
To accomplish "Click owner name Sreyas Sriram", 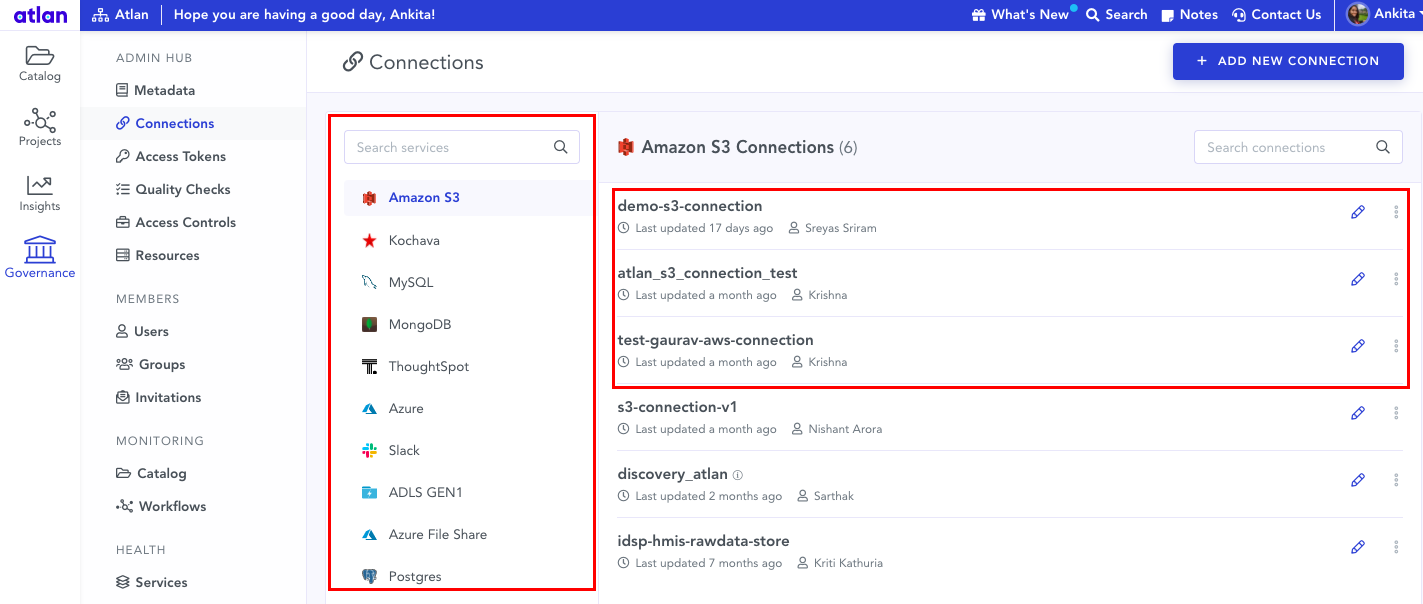I will (x=840, y=228).
